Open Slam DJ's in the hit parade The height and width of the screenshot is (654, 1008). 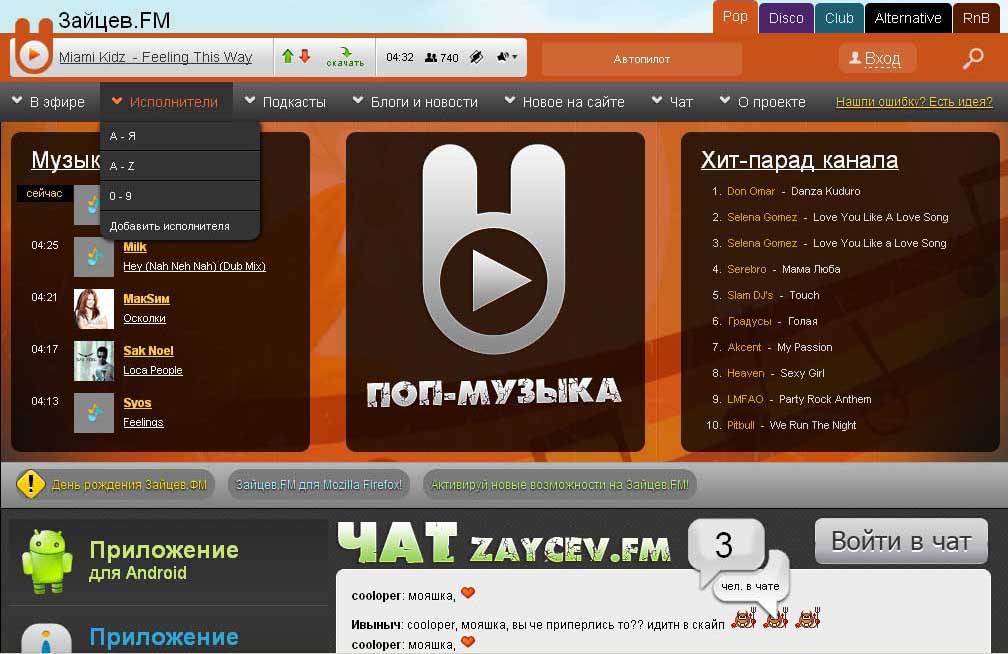click(x=750, y=295)
